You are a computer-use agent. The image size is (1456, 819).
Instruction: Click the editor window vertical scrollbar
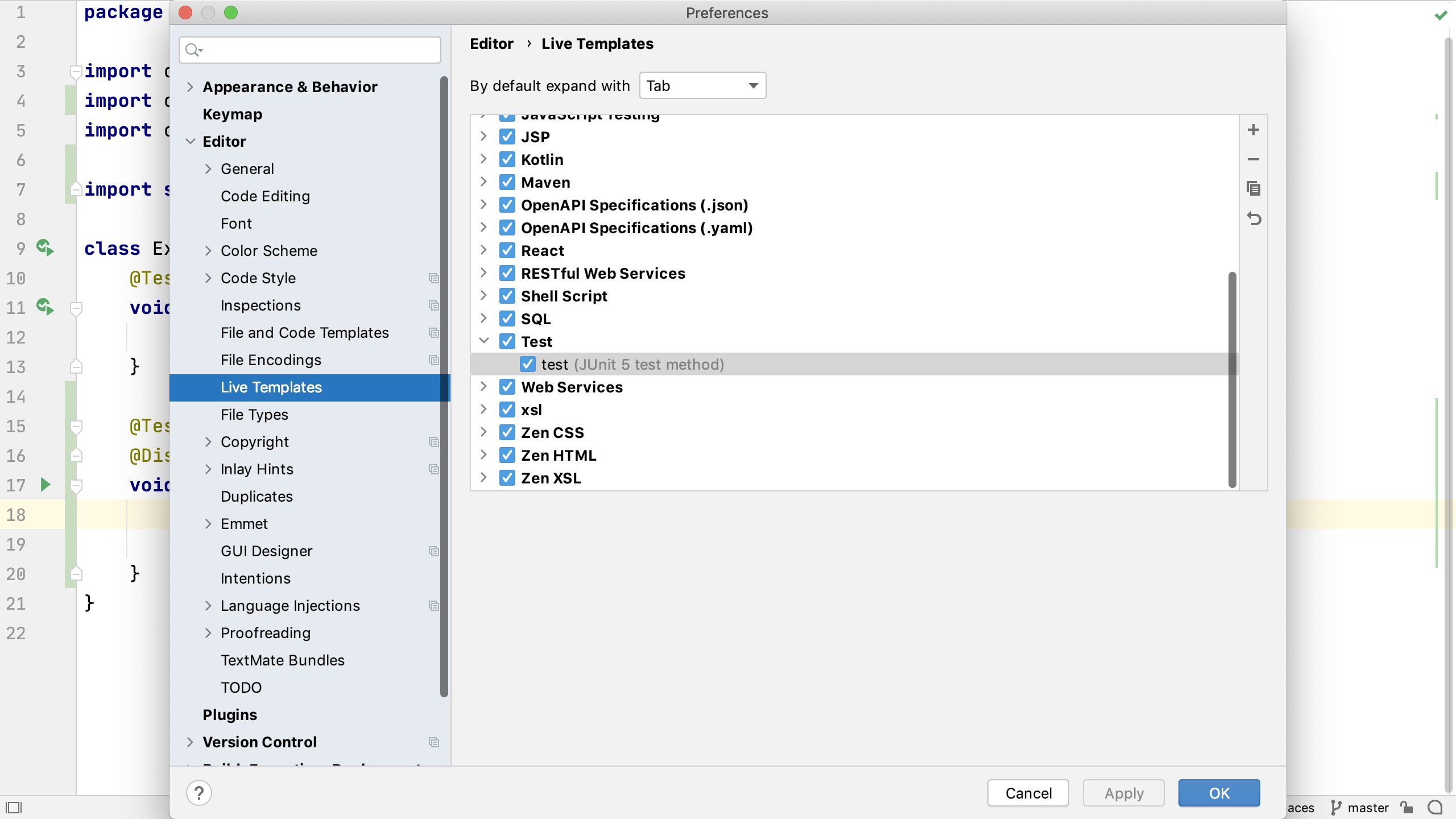click(x=1449, y=415)
